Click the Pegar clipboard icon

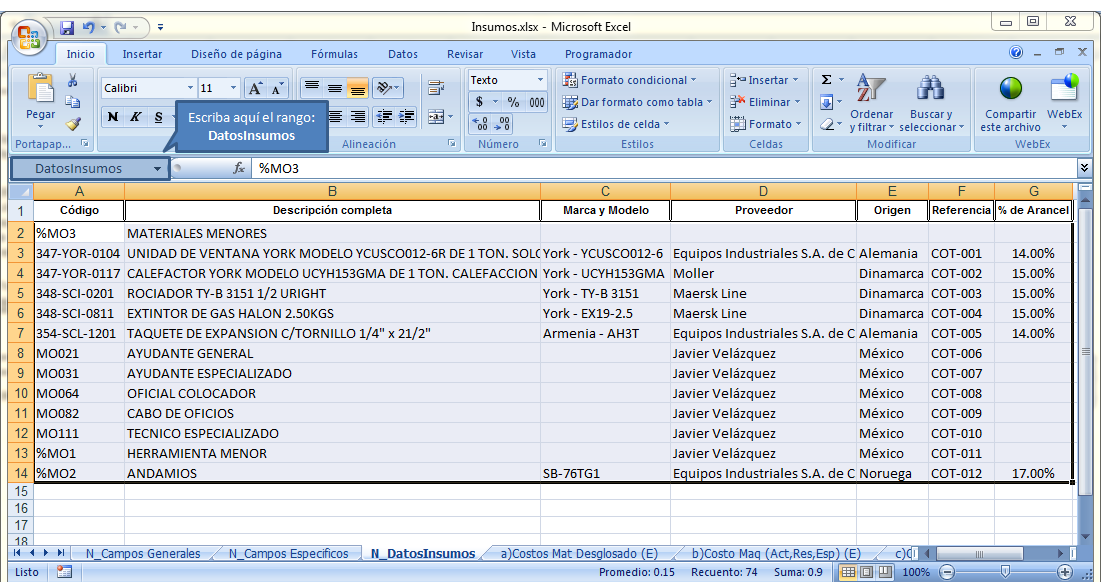point(40,88)
